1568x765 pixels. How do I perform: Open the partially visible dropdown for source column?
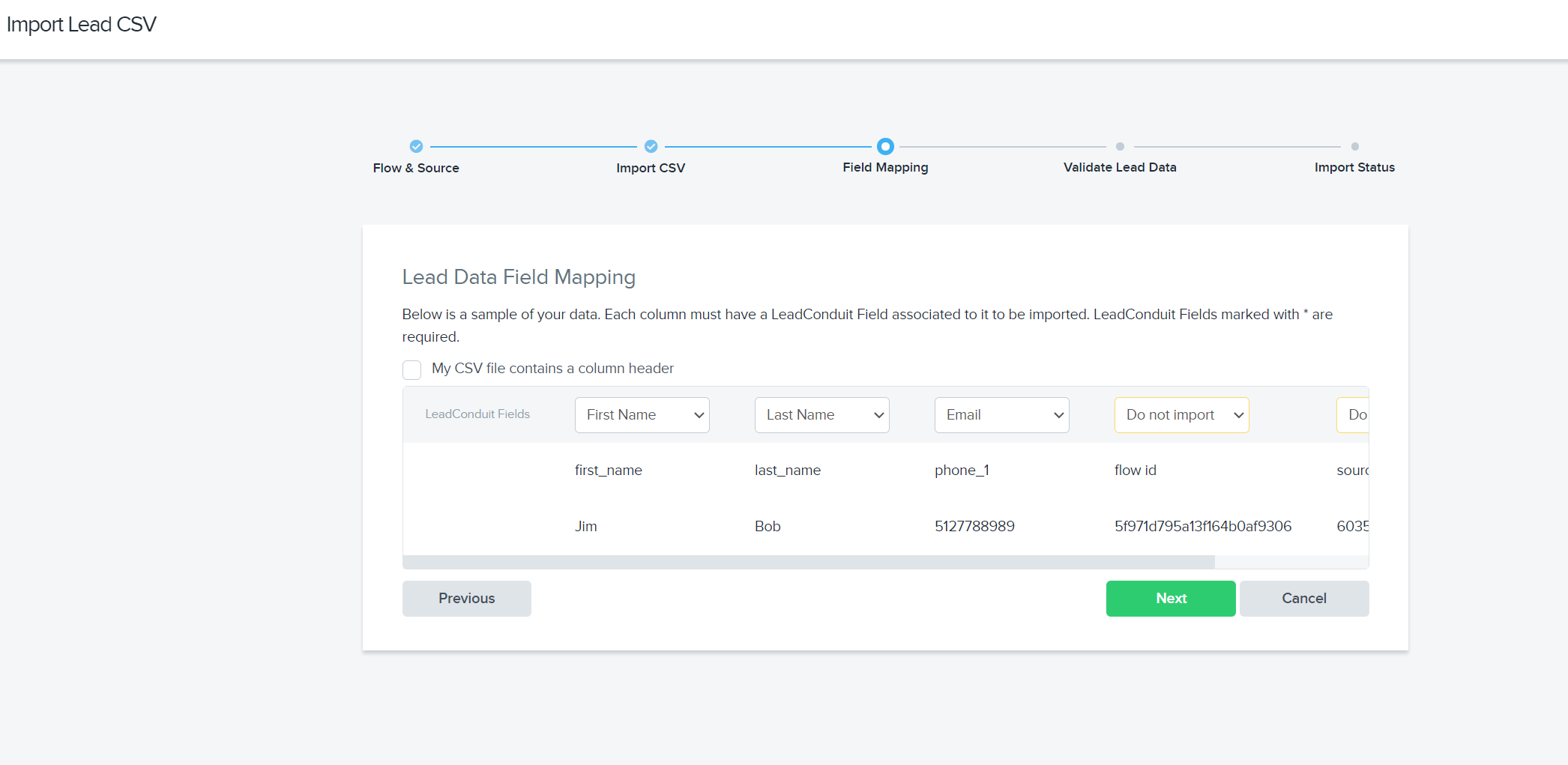coord(1353,415)
